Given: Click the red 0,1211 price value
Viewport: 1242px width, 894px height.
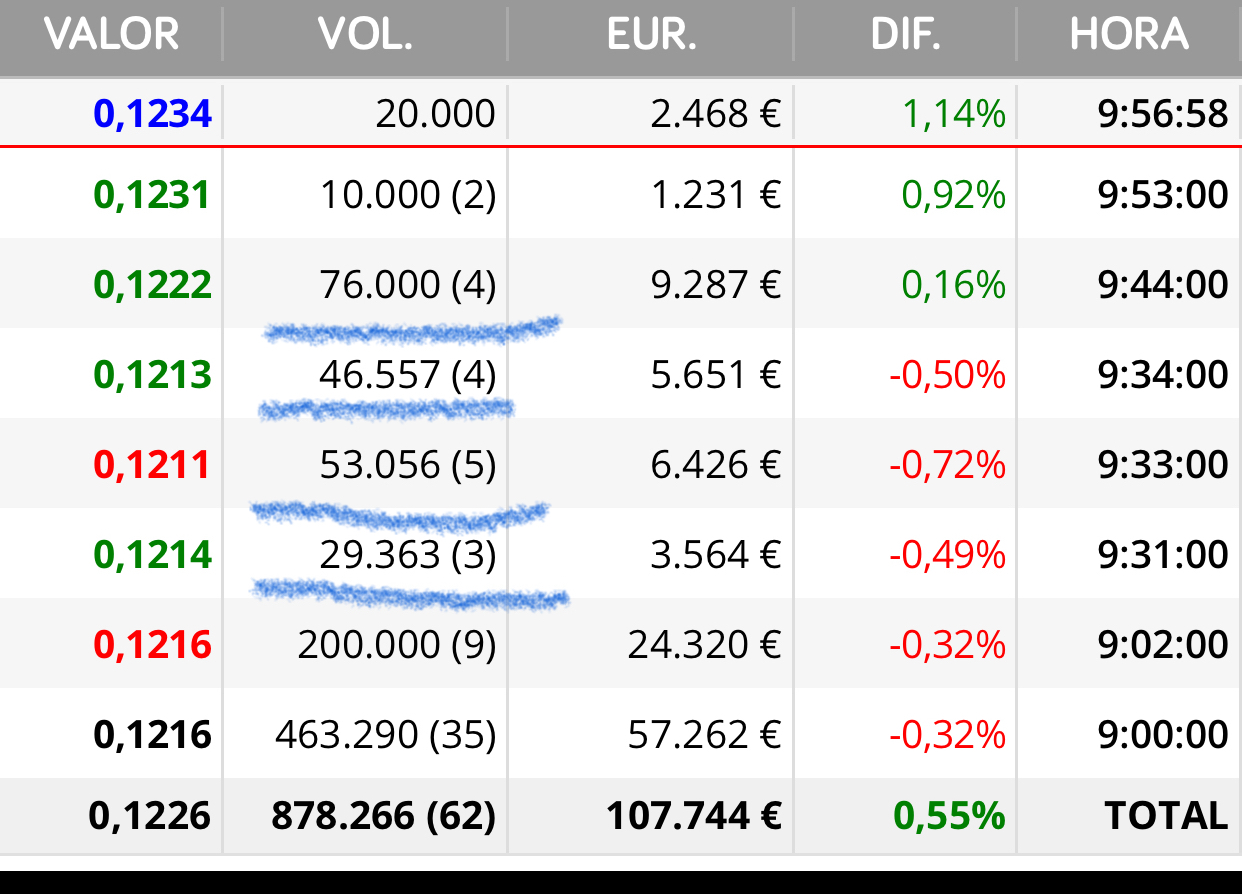Looking at the screenshot, I should tap(152, 465).
